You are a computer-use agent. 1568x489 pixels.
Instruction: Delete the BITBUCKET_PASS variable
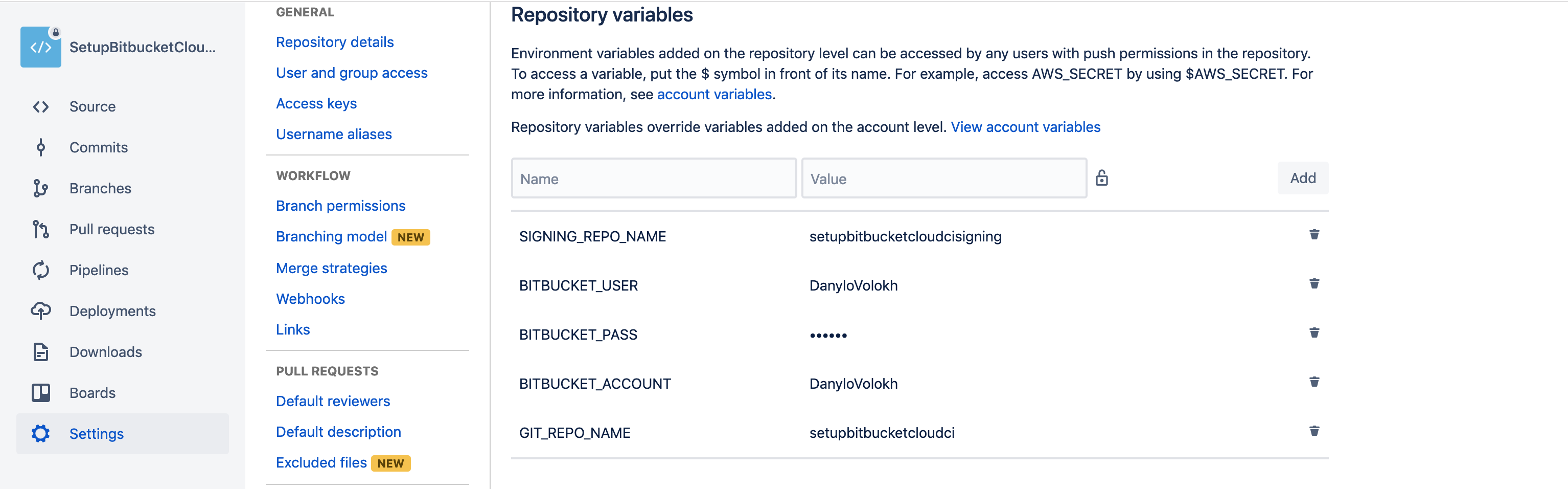pyautogui.click(x=1314, y=333)
